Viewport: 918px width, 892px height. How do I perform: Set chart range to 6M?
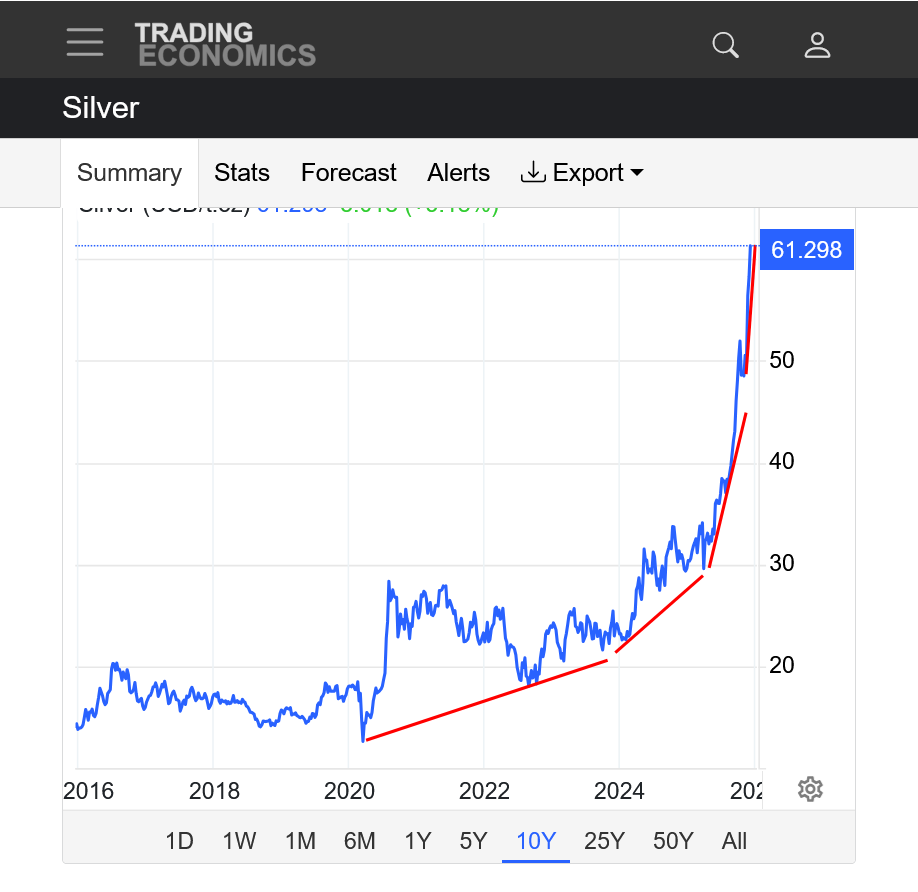[359, 841]
